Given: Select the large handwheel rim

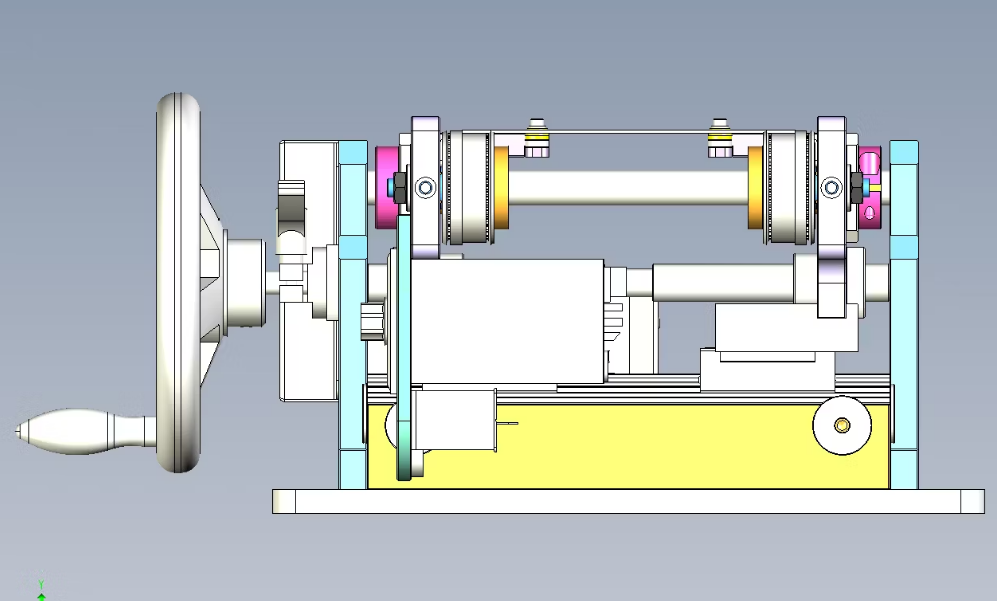Looking at the screenshot, I should 178,283.
